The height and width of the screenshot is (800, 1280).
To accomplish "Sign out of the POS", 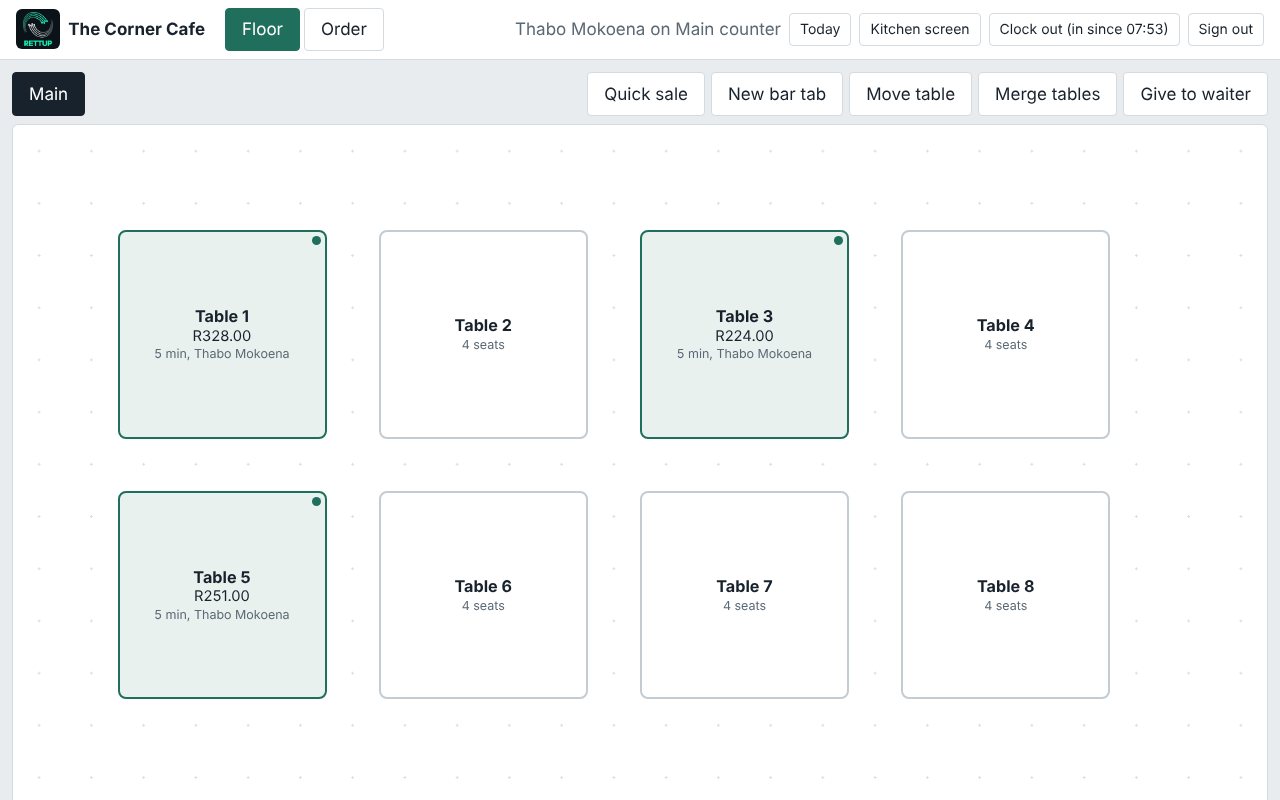I will [1226, 29].
